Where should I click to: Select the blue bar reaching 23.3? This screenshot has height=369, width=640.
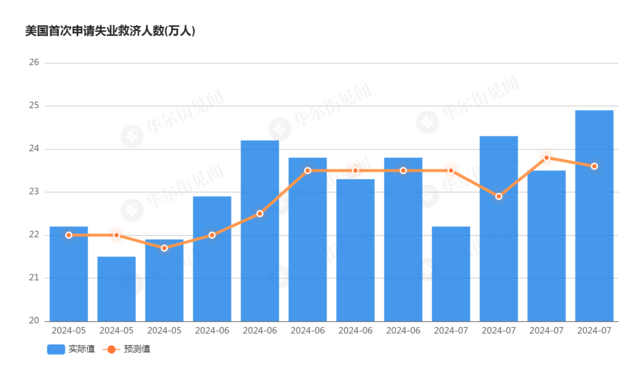click(x=355, y=250)
